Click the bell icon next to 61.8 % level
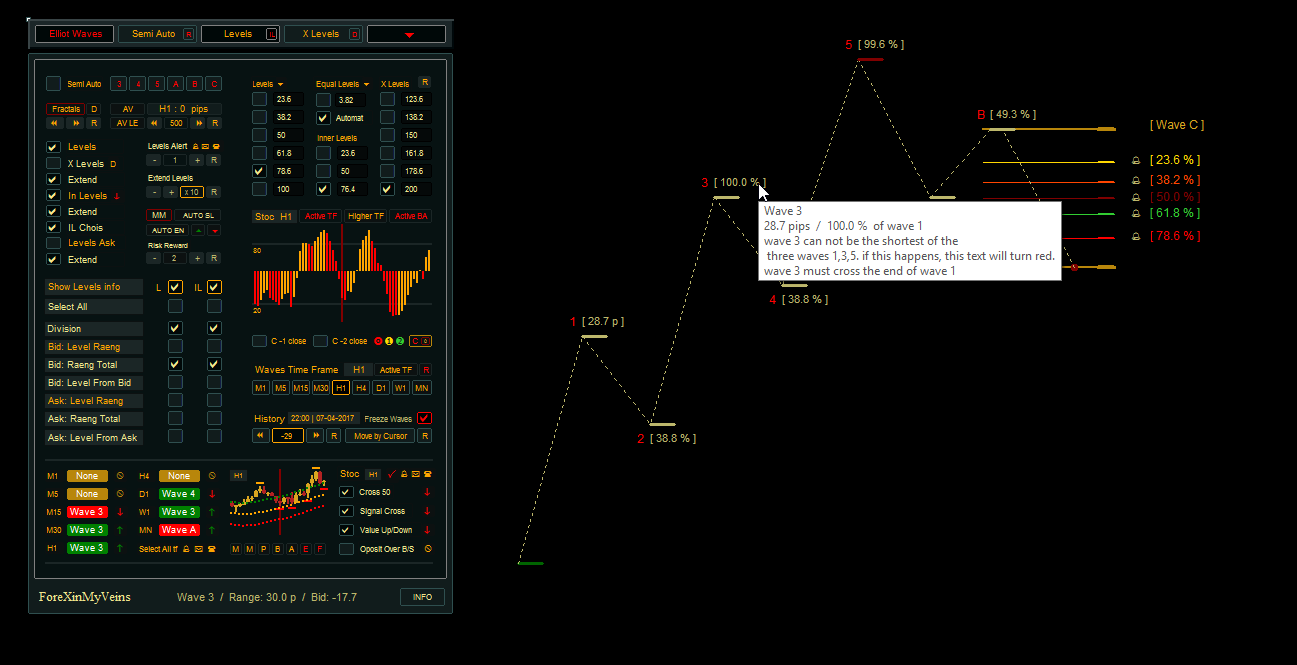This screenshot has width=1297, height=665. click(1135, 213)
